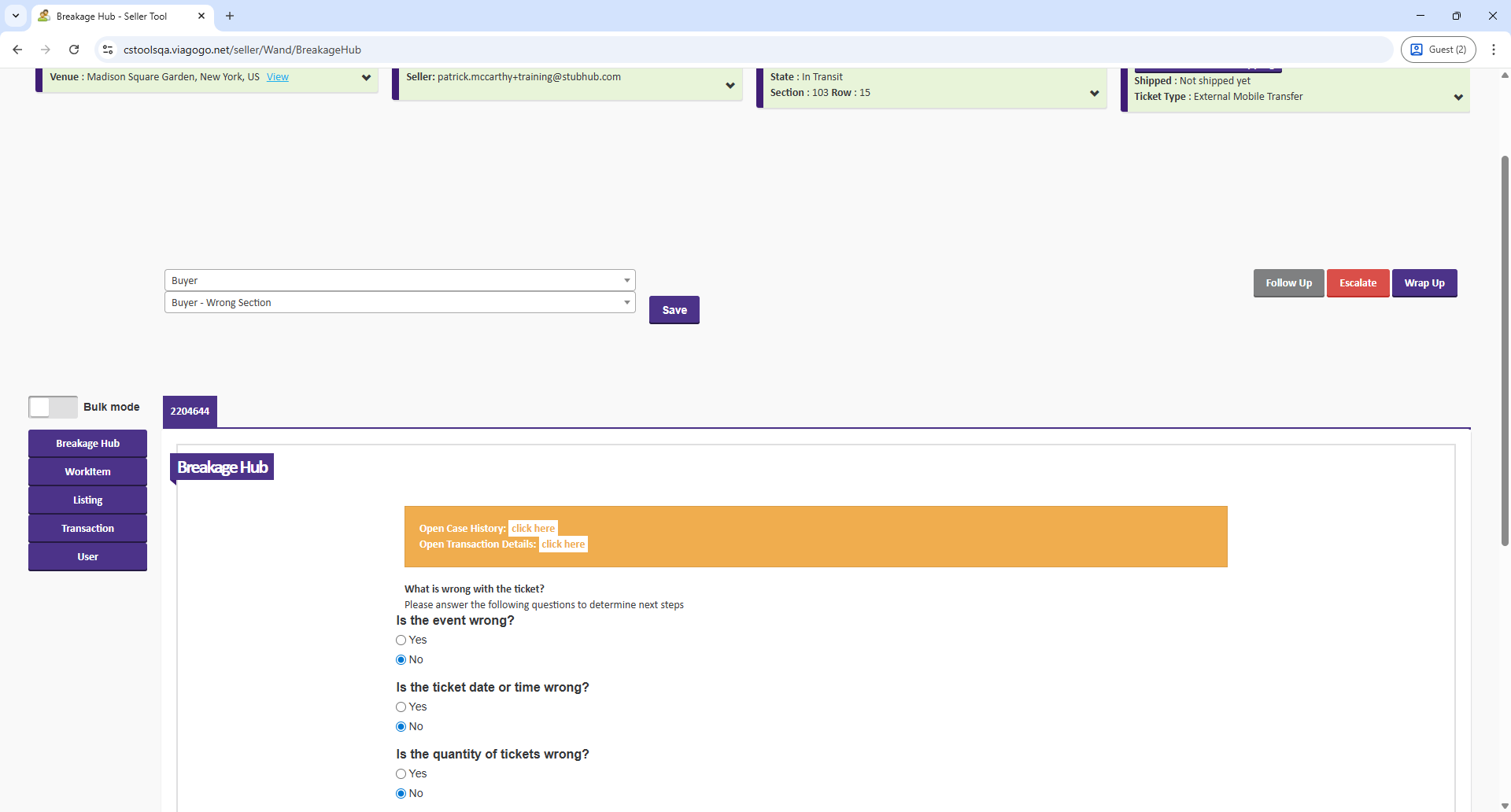Screen dimensions: 1511x812
Task: Open the Transaction sidebar menu item
Action: coord(87,529)
